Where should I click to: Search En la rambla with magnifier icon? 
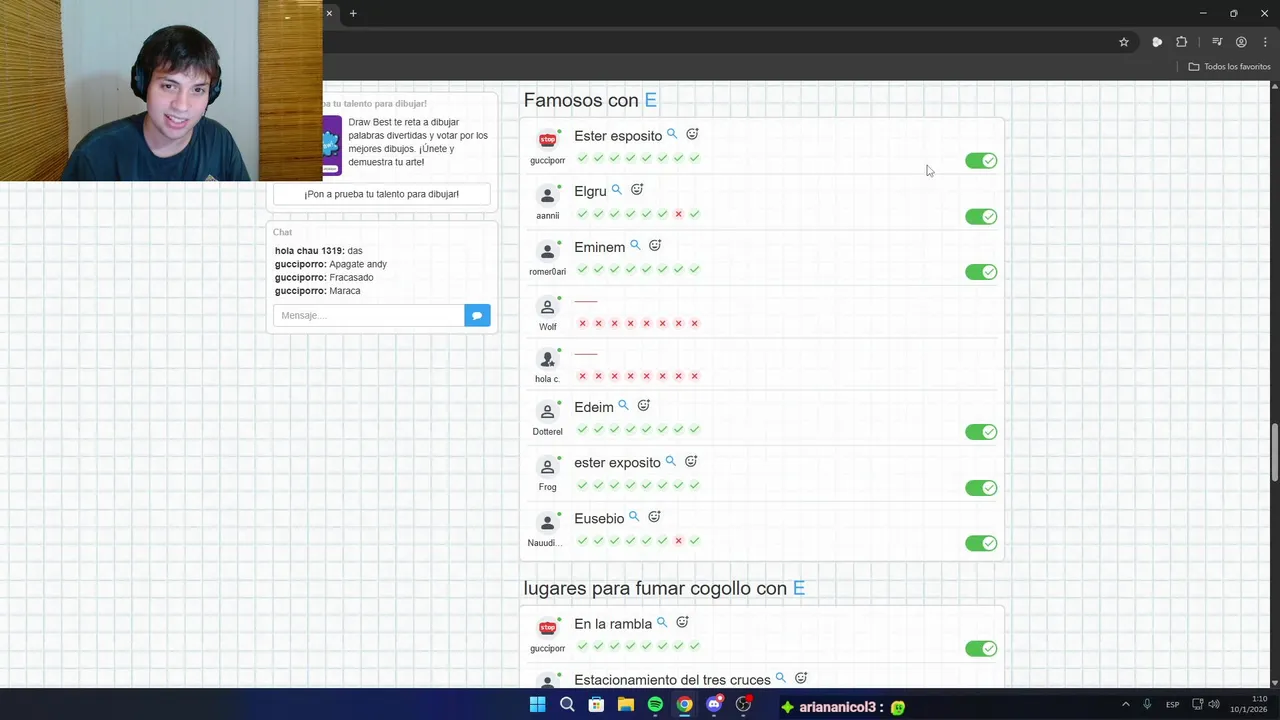662,622
